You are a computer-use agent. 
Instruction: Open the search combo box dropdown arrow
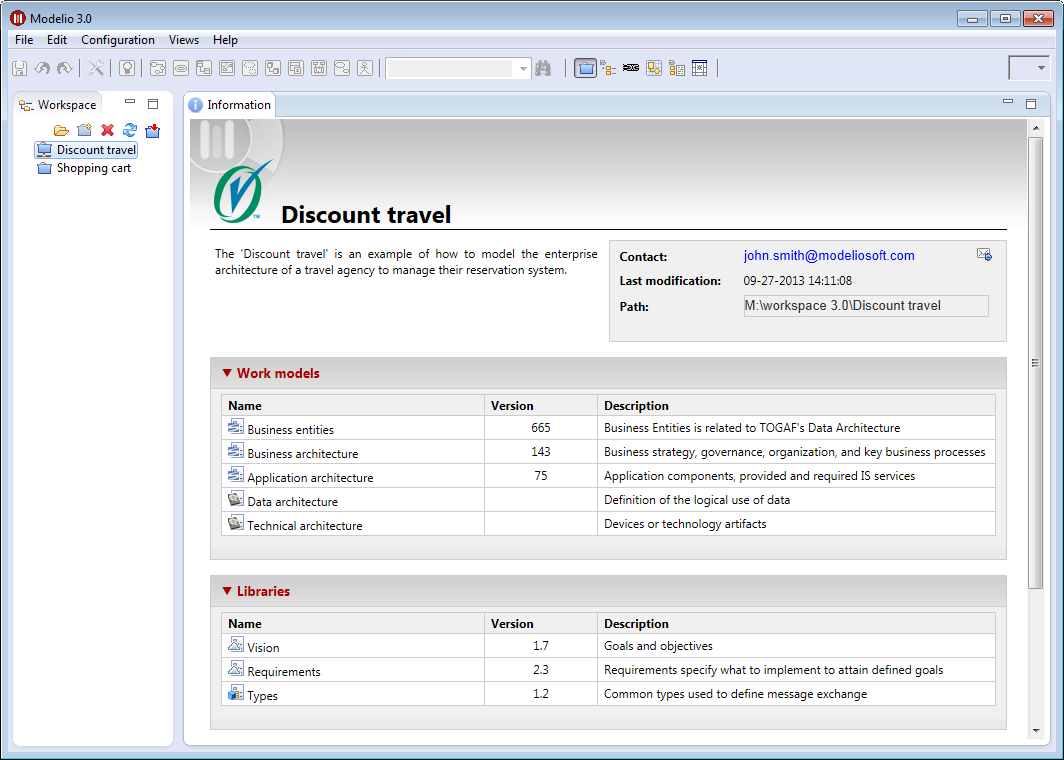point(522,69)
